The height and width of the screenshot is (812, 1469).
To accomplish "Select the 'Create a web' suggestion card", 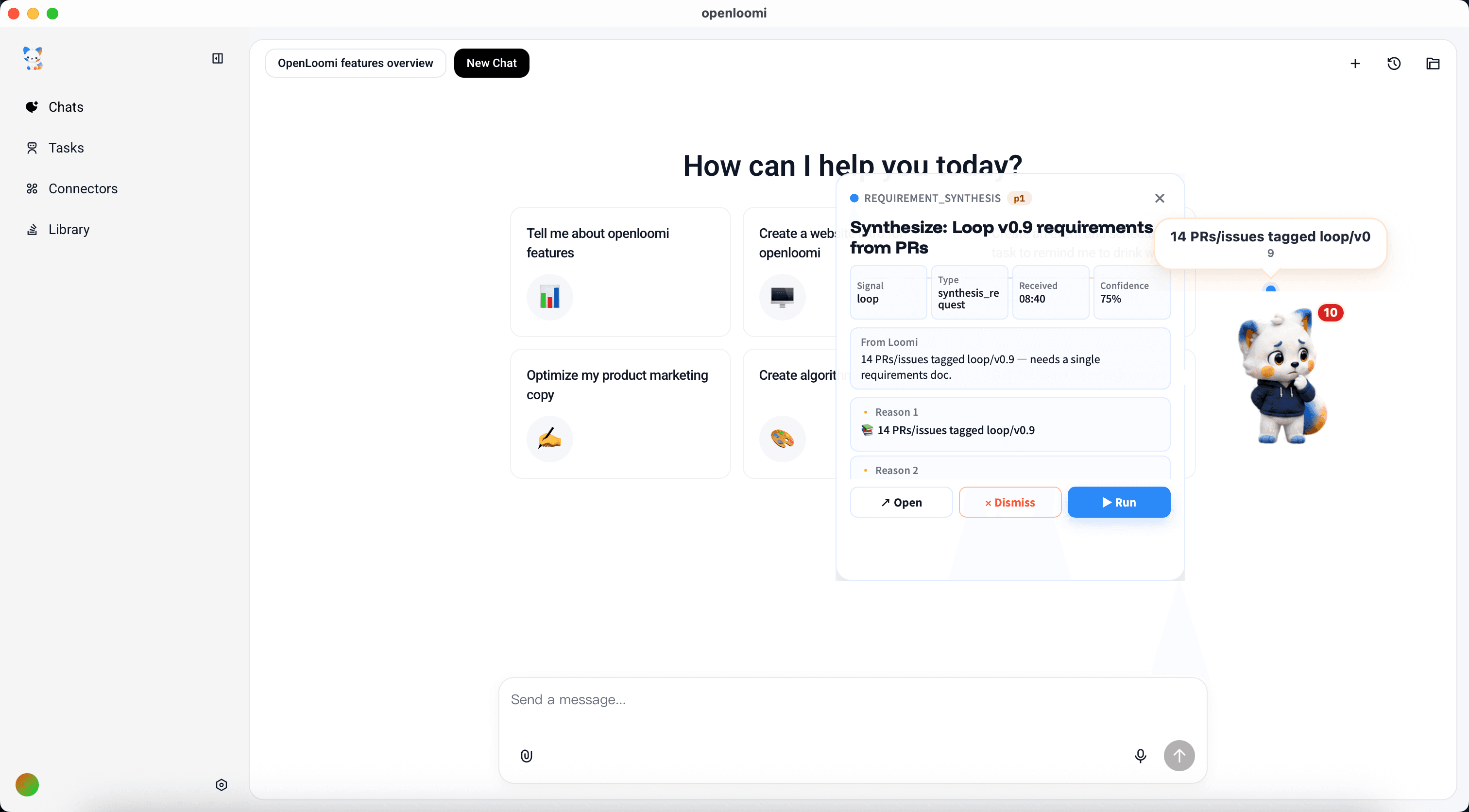I will tap(790, 272).
